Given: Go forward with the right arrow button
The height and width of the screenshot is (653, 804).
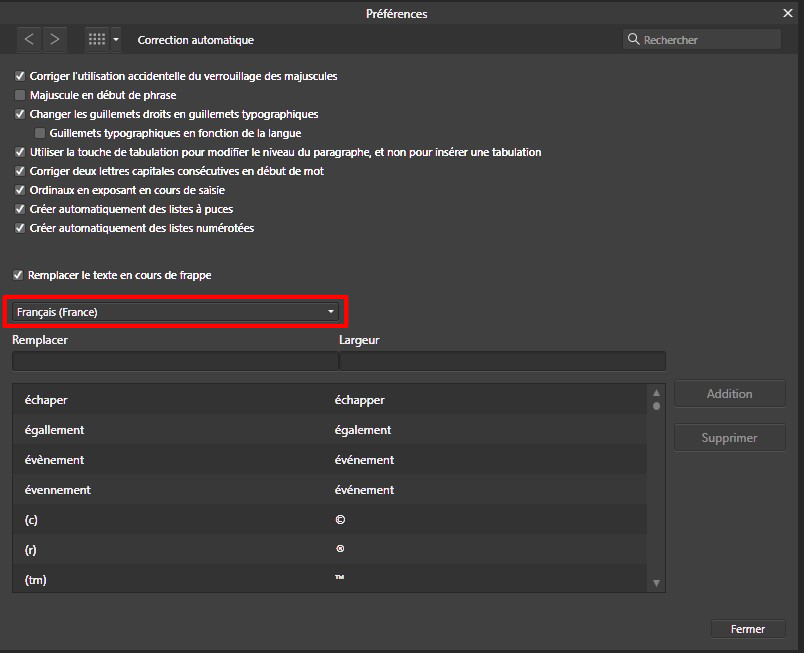Looking at the screenshot, I should pos(55,39).
